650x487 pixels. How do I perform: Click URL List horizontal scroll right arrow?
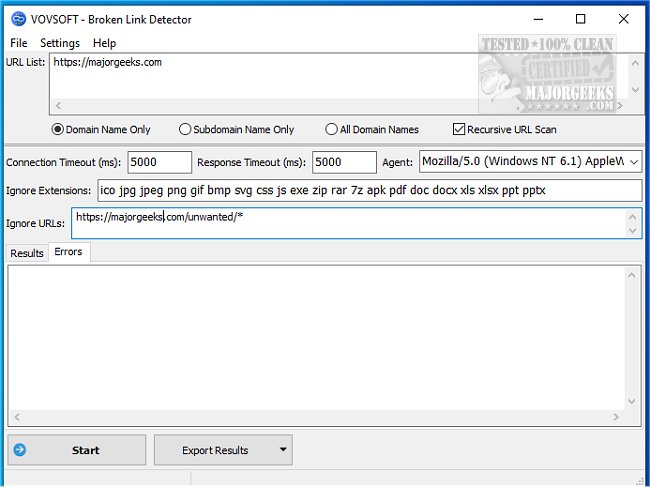click(620, 105)
